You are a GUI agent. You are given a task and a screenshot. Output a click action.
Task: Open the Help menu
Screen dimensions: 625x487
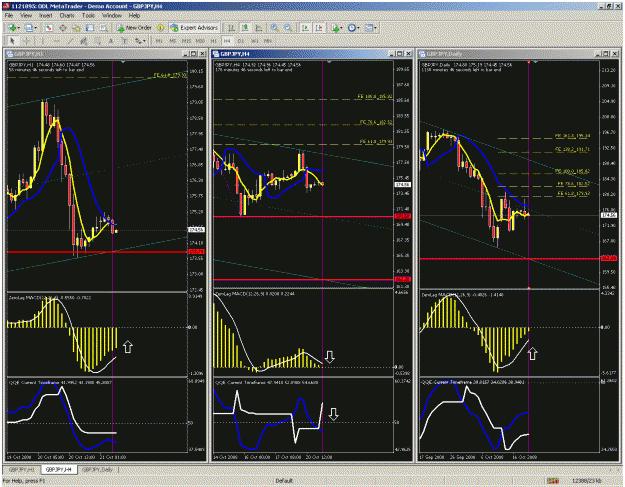point(134,16)
